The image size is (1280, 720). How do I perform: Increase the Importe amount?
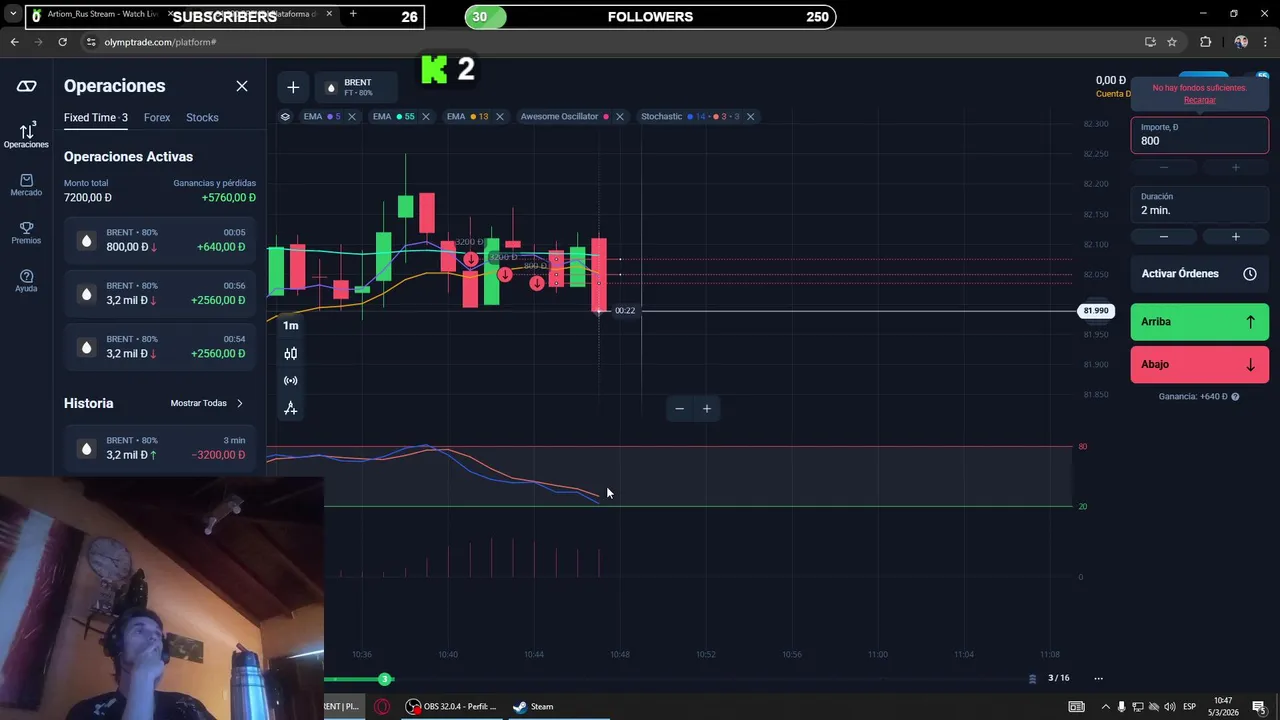click(x=1235, y=167)
